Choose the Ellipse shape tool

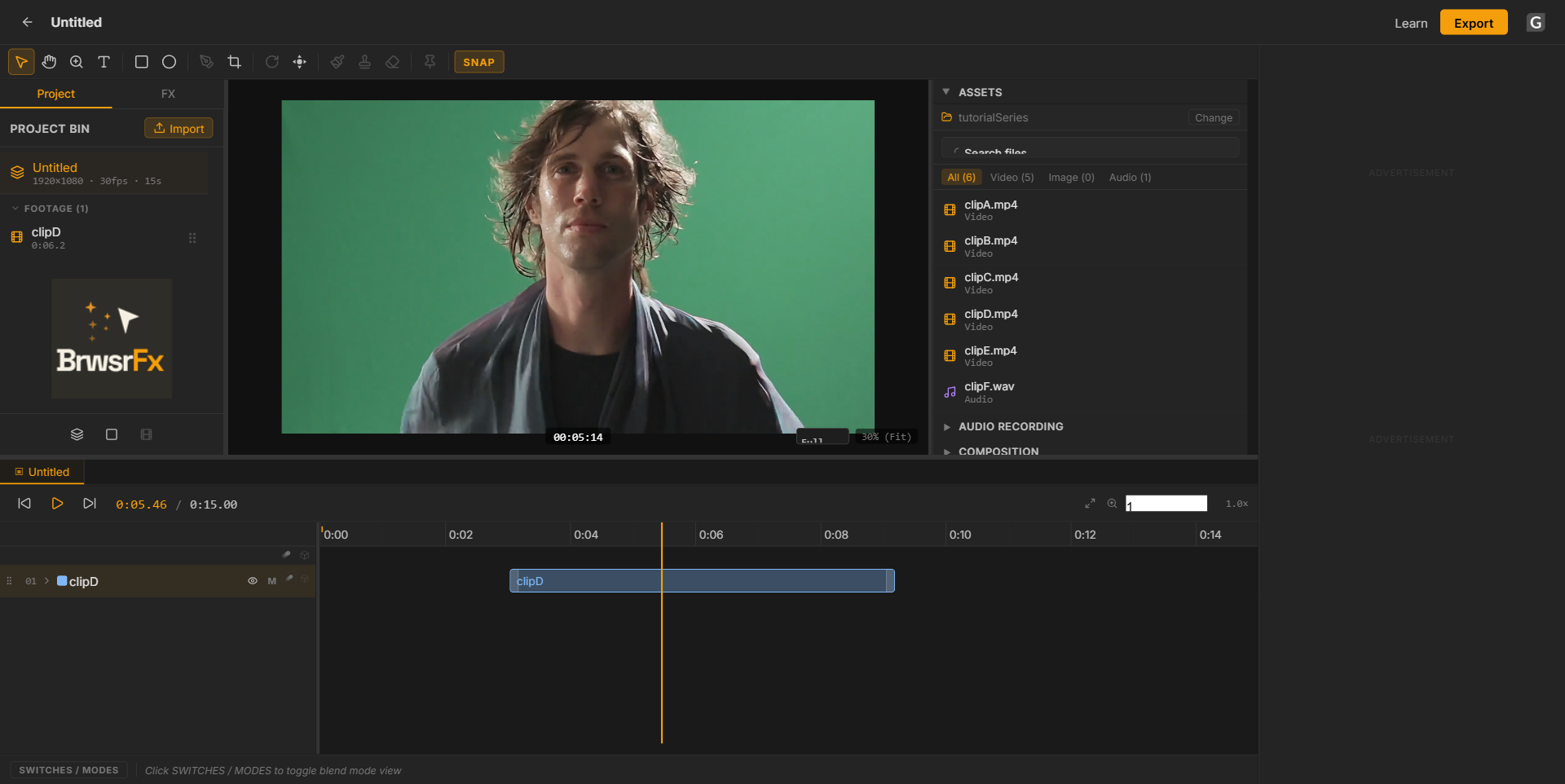pos(169,62)
